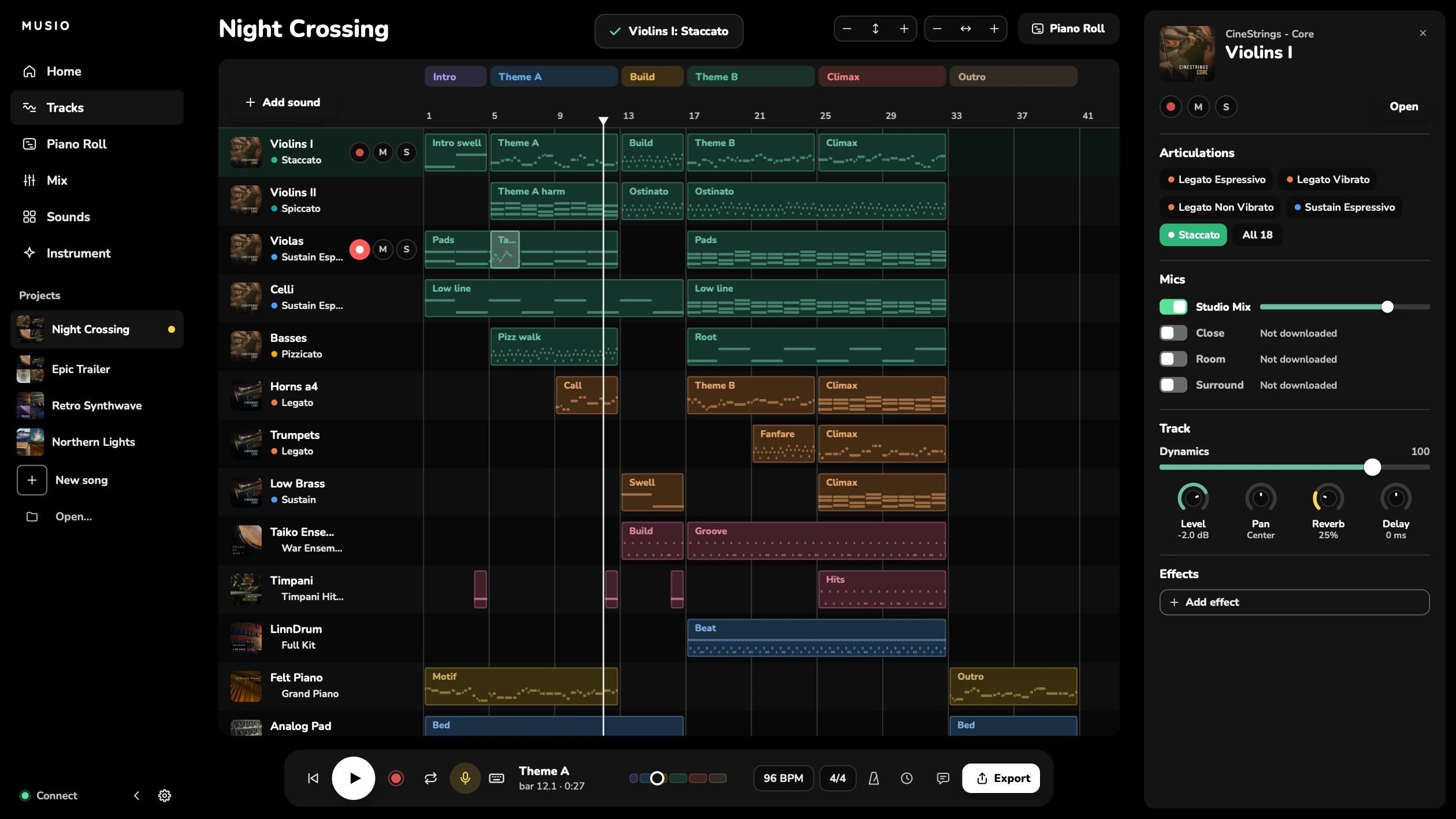The width and height of the screenshot is (1456, 819).
Task: Arm record in inspector panel header
Action: point(1171,106)
